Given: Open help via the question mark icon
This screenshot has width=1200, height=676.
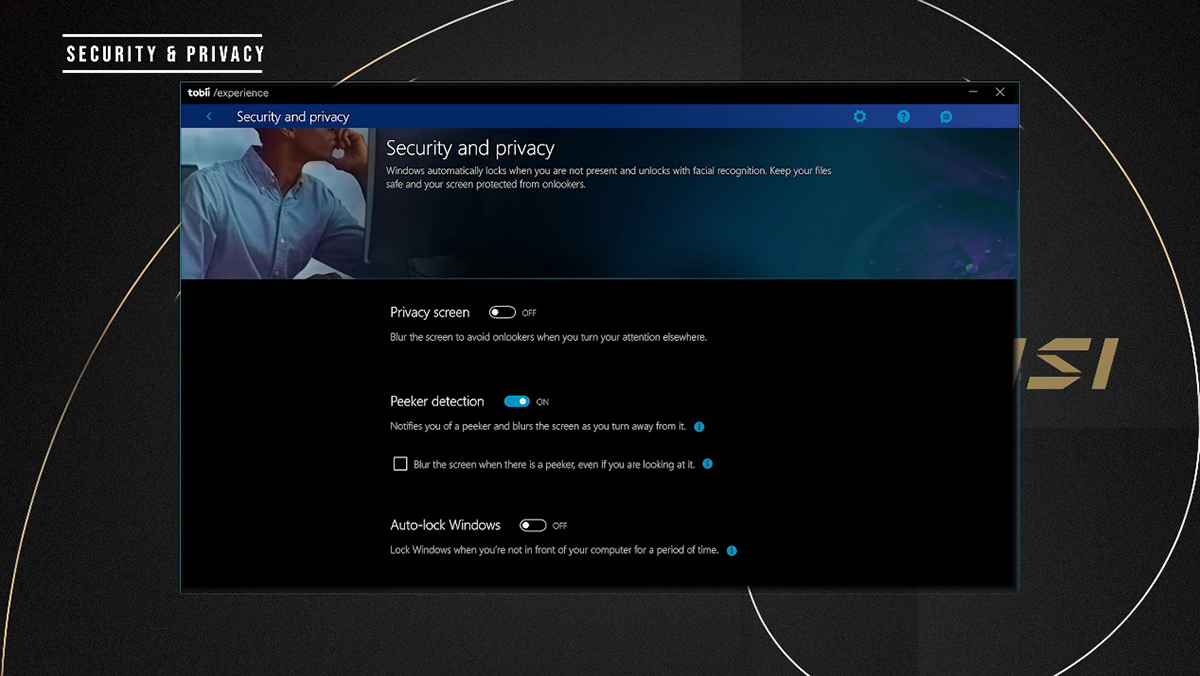Looking at the screenshot, I should click(903, 117).
